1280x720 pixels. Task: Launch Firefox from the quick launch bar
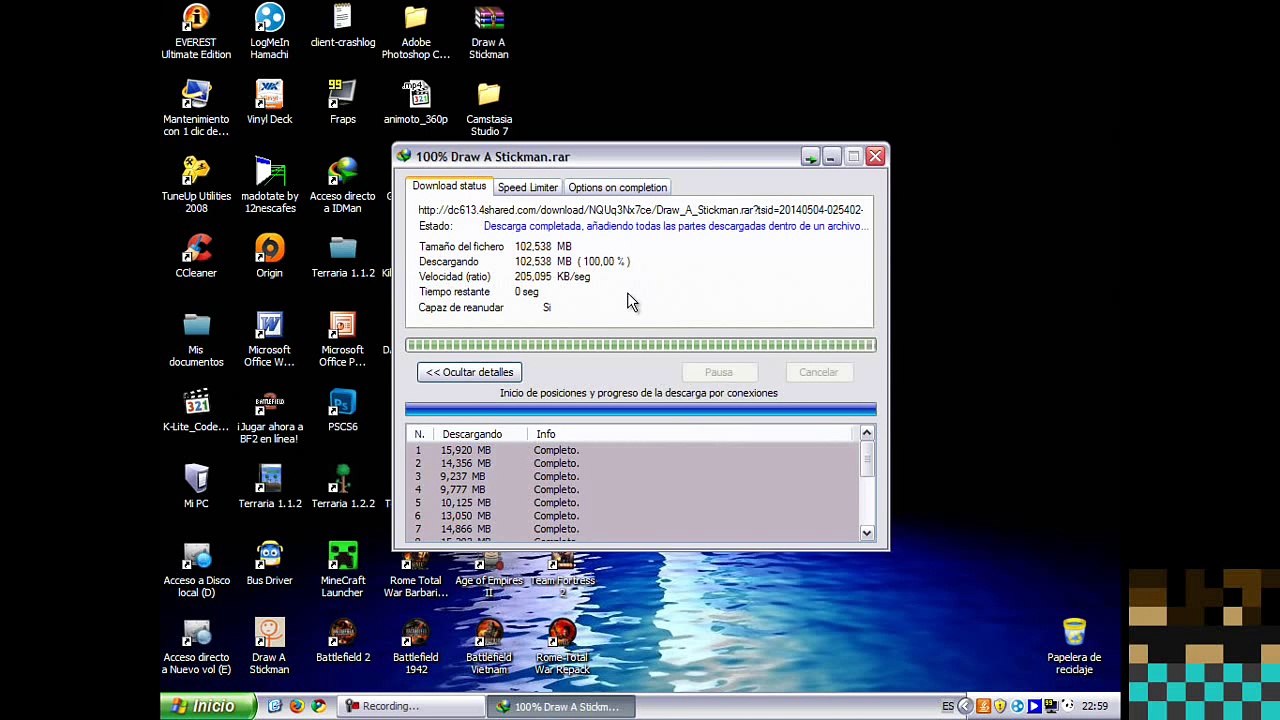click(x=296, y=706)
